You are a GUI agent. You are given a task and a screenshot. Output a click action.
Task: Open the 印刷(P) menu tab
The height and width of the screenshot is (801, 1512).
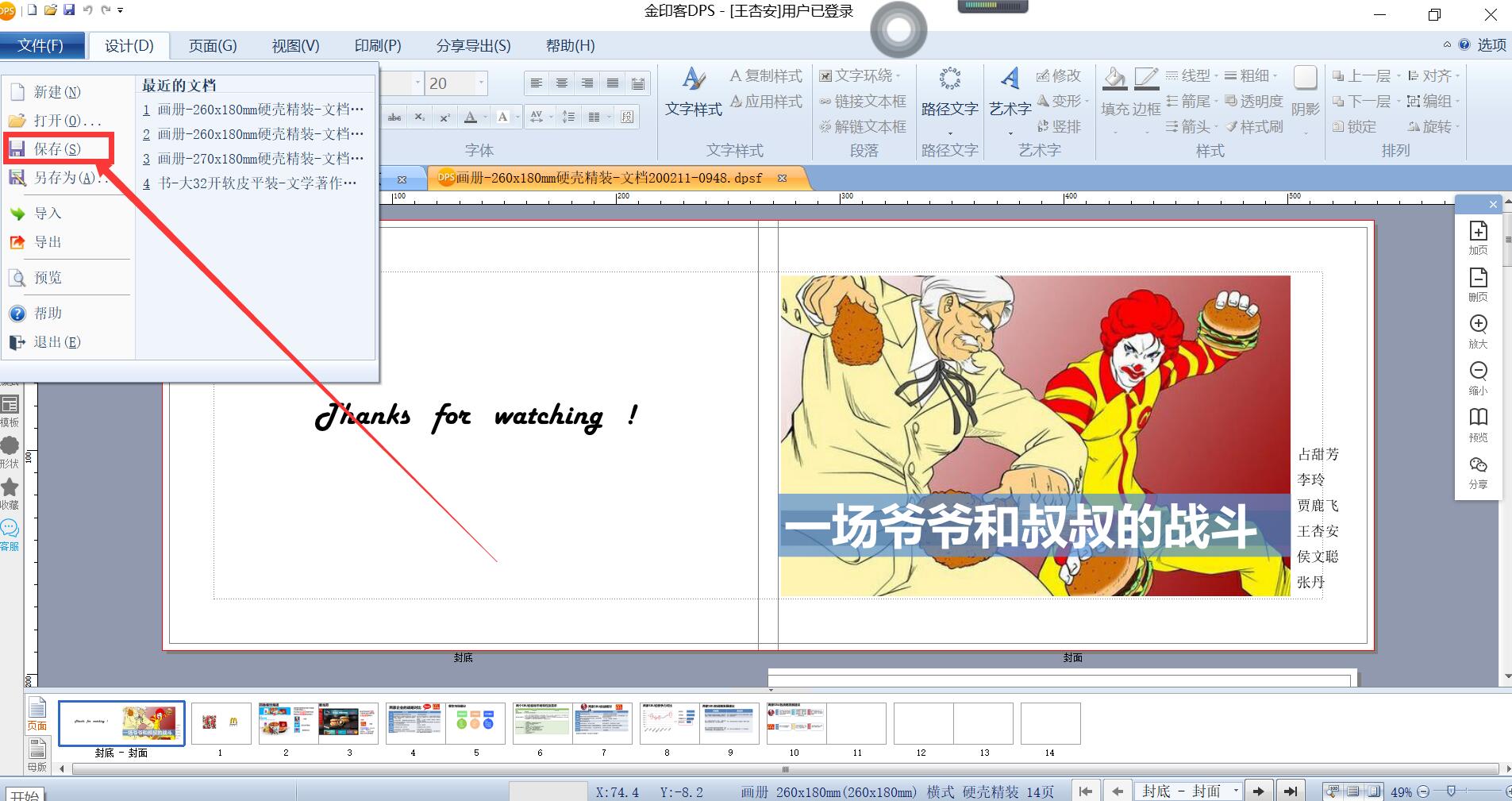click(378, 46)
